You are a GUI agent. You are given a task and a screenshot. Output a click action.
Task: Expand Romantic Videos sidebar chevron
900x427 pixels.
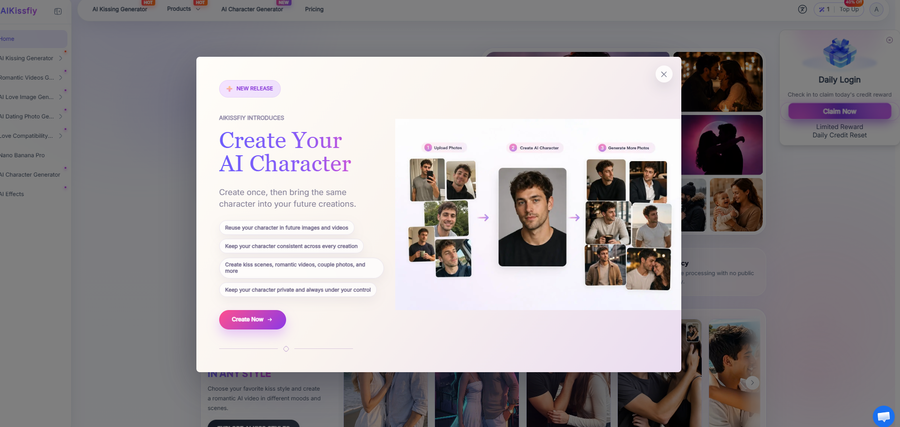(x=60, y=77)
